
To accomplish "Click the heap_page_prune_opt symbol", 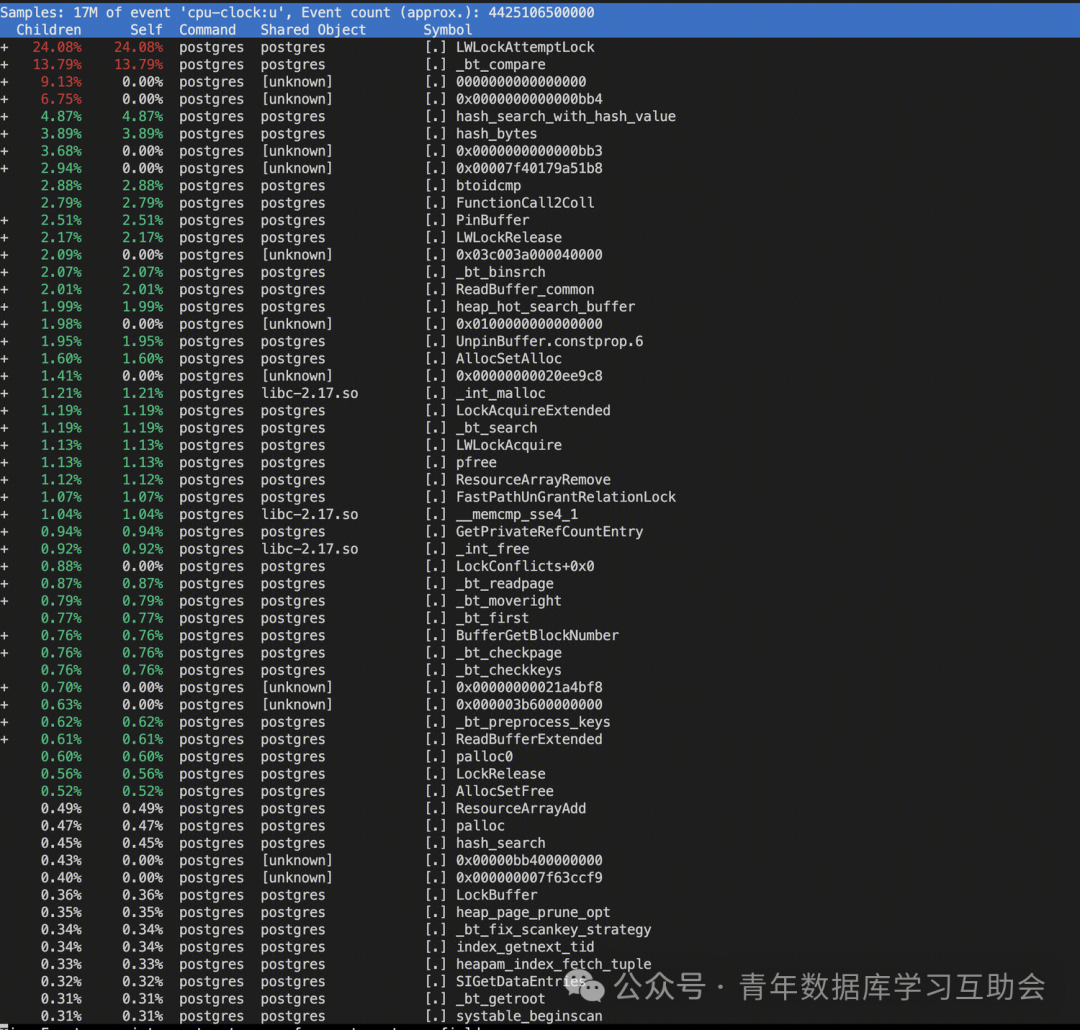I will click(x=533, y=912).
